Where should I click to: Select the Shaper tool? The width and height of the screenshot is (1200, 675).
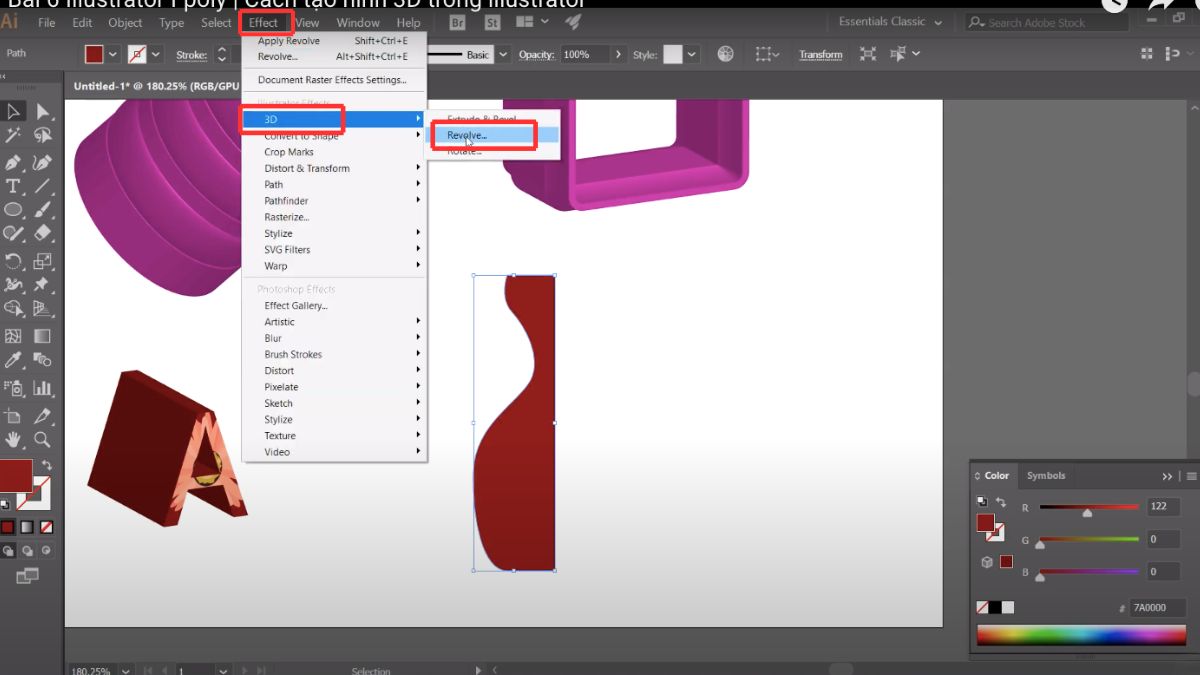14,234
